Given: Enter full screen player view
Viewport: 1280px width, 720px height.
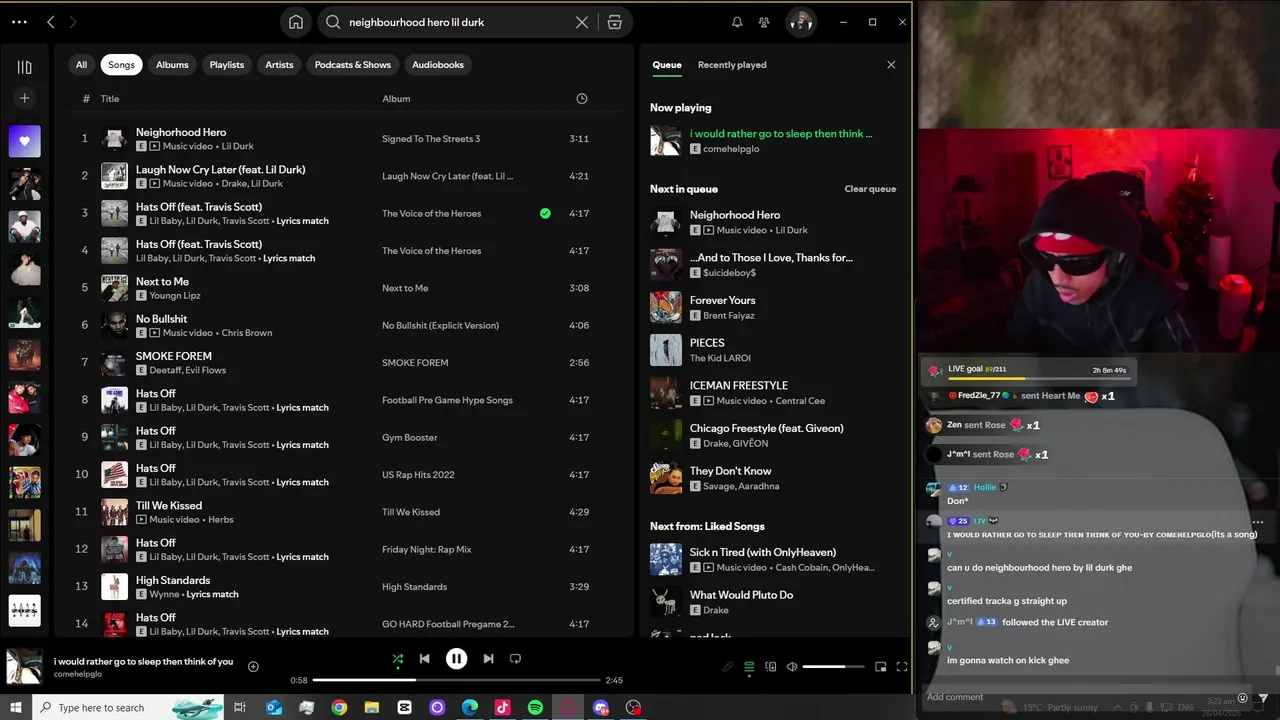Looking at the screenshot, I should pyautogui.click(x=901, y=667).
